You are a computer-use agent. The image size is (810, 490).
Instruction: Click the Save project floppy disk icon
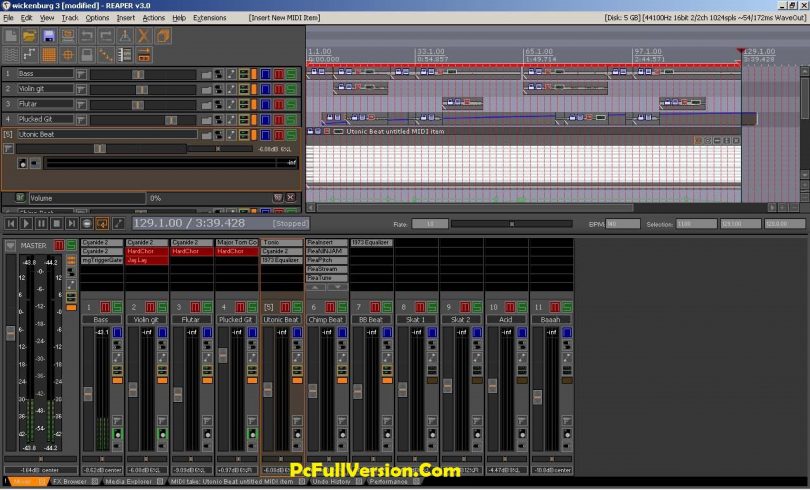[48, 36]
